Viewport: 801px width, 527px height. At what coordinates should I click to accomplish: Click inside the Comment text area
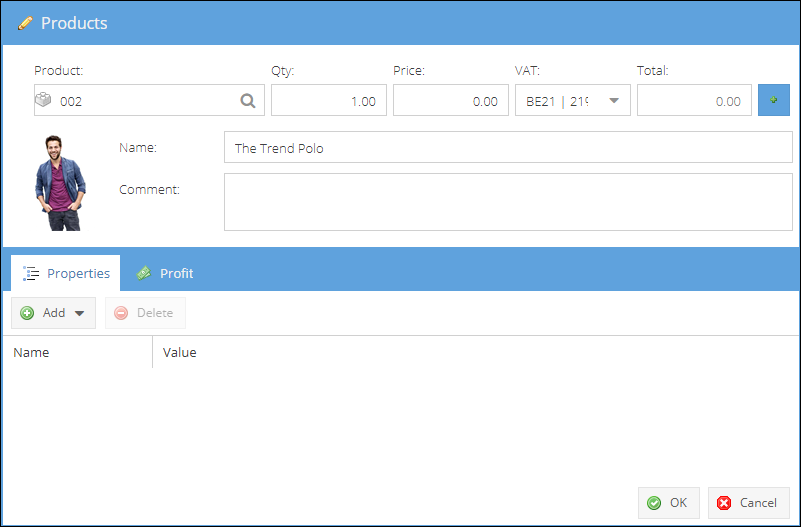[507, 202]
